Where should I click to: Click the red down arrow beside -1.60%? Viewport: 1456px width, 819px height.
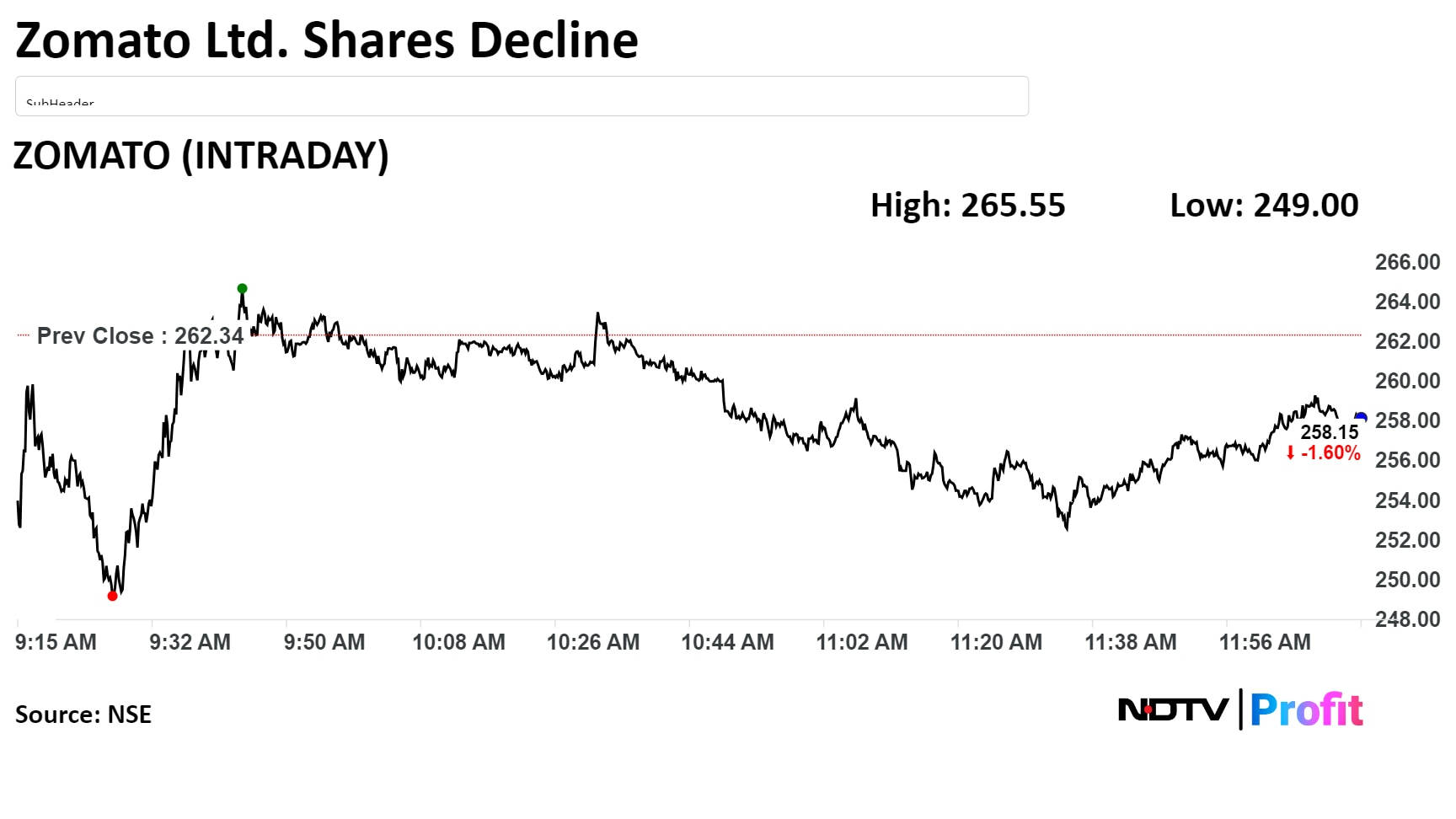(x=1290, y=453)
